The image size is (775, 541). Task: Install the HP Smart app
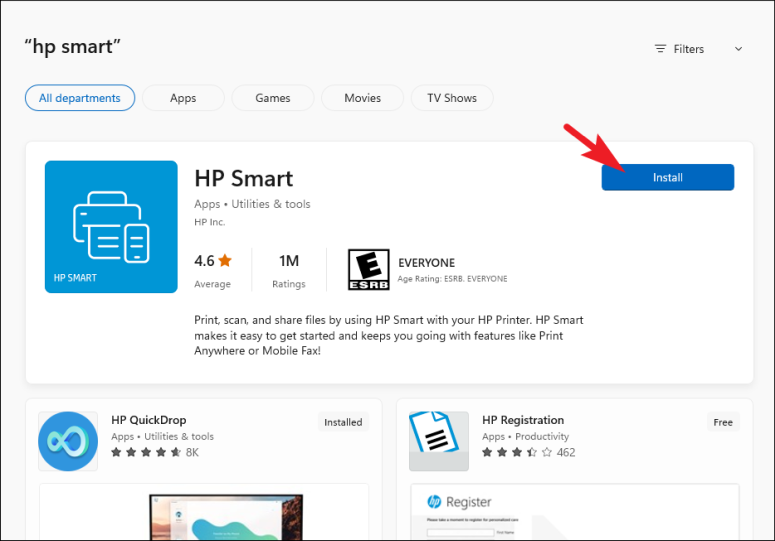pos(668,177)
